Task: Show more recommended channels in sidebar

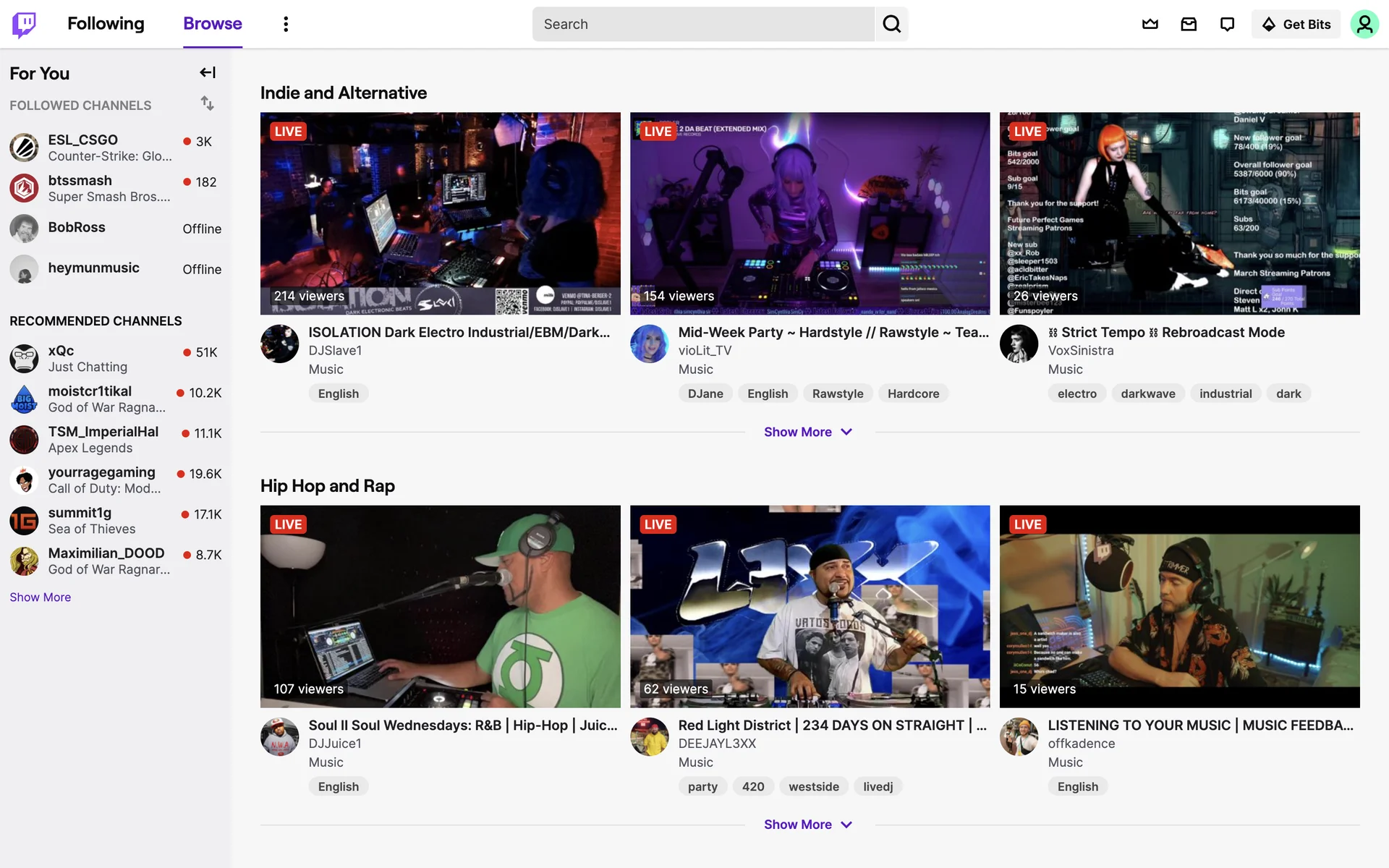Action: 41,597
